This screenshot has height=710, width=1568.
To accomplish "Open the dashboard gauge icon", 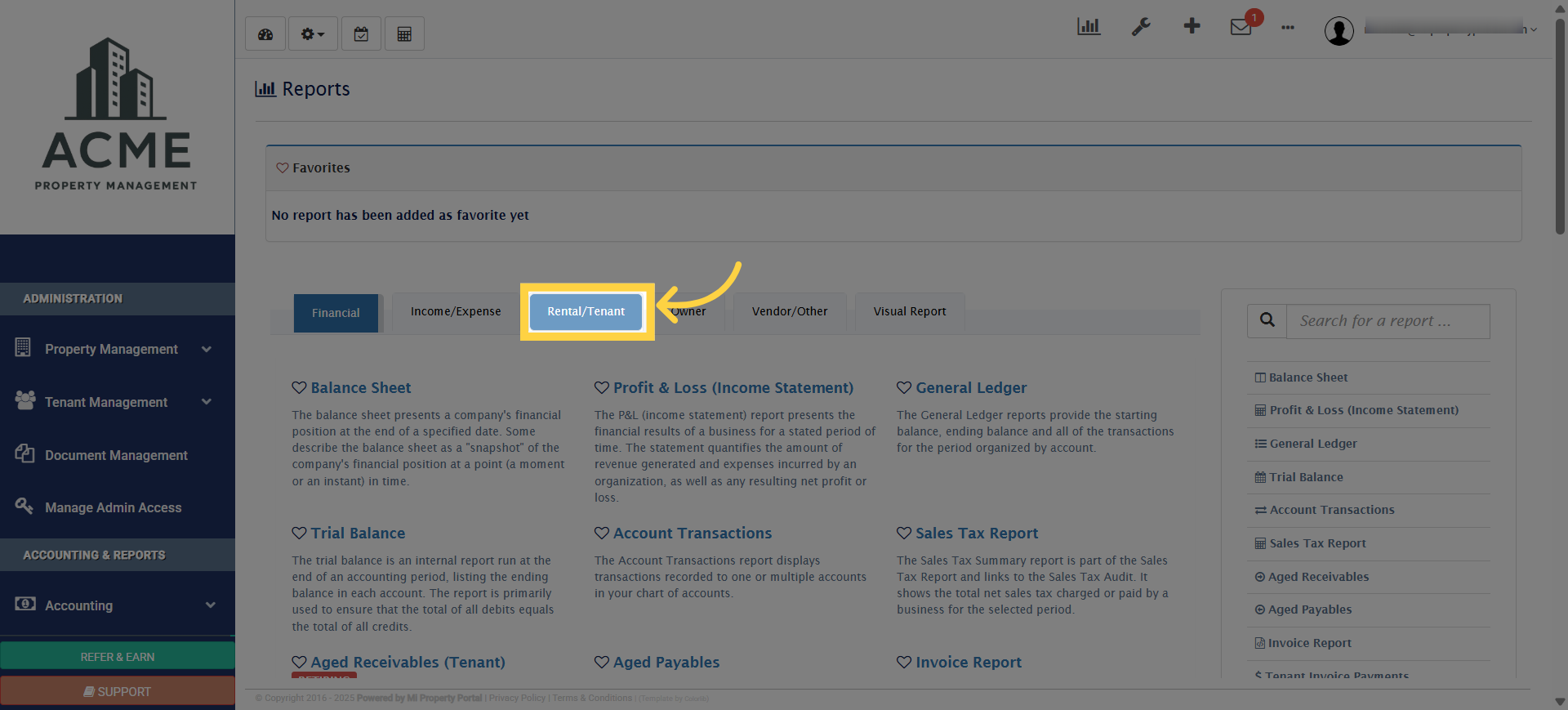I will (265, 33).
